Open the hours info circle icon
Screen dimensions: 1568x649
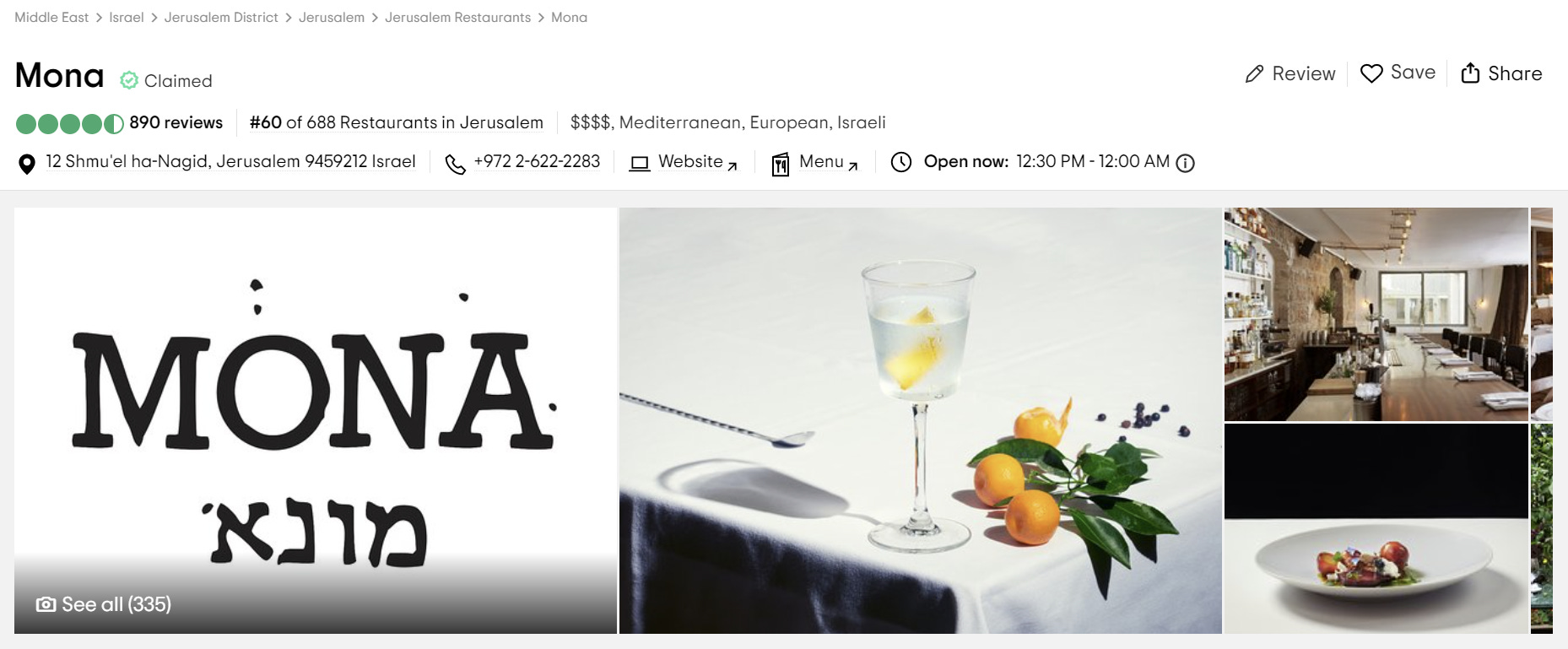[x=1186, y=163]
